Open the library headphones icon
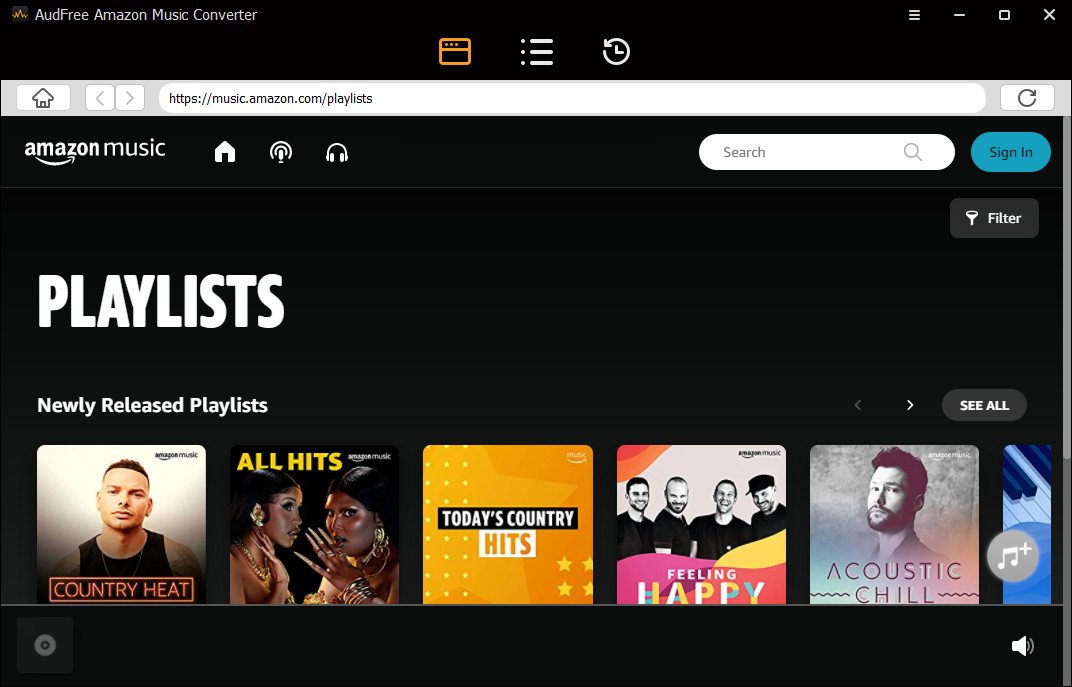This screenshot has width=1072, height=687. pos(337,152)
